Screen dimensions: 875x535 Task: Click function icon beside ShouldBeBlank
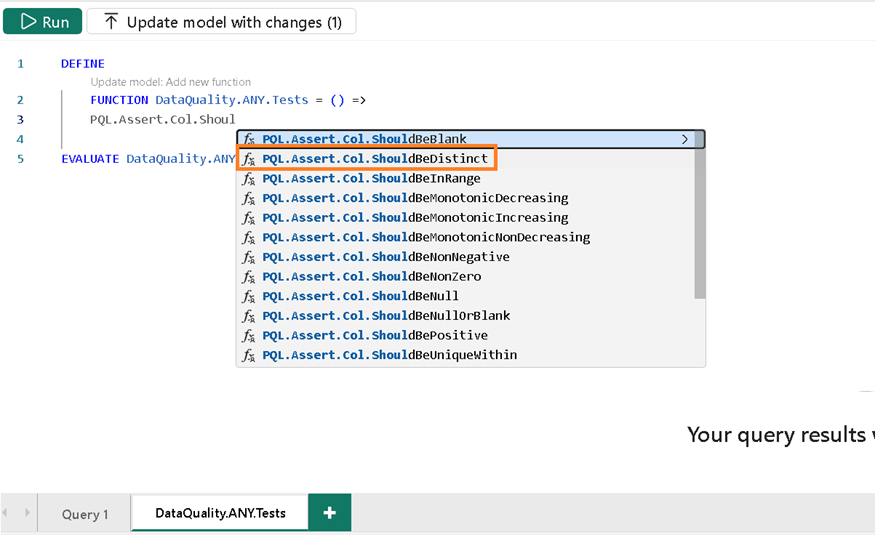tap(249, 139)
